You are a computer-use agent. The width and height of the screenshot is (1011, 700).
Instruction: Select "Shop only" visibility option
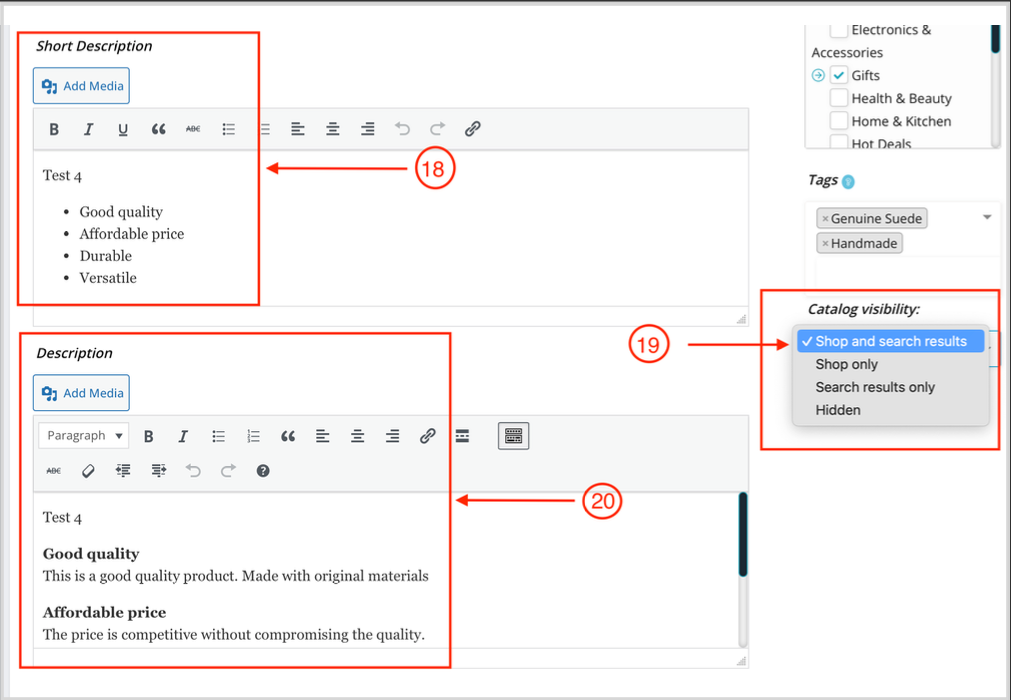pos(846,364)
